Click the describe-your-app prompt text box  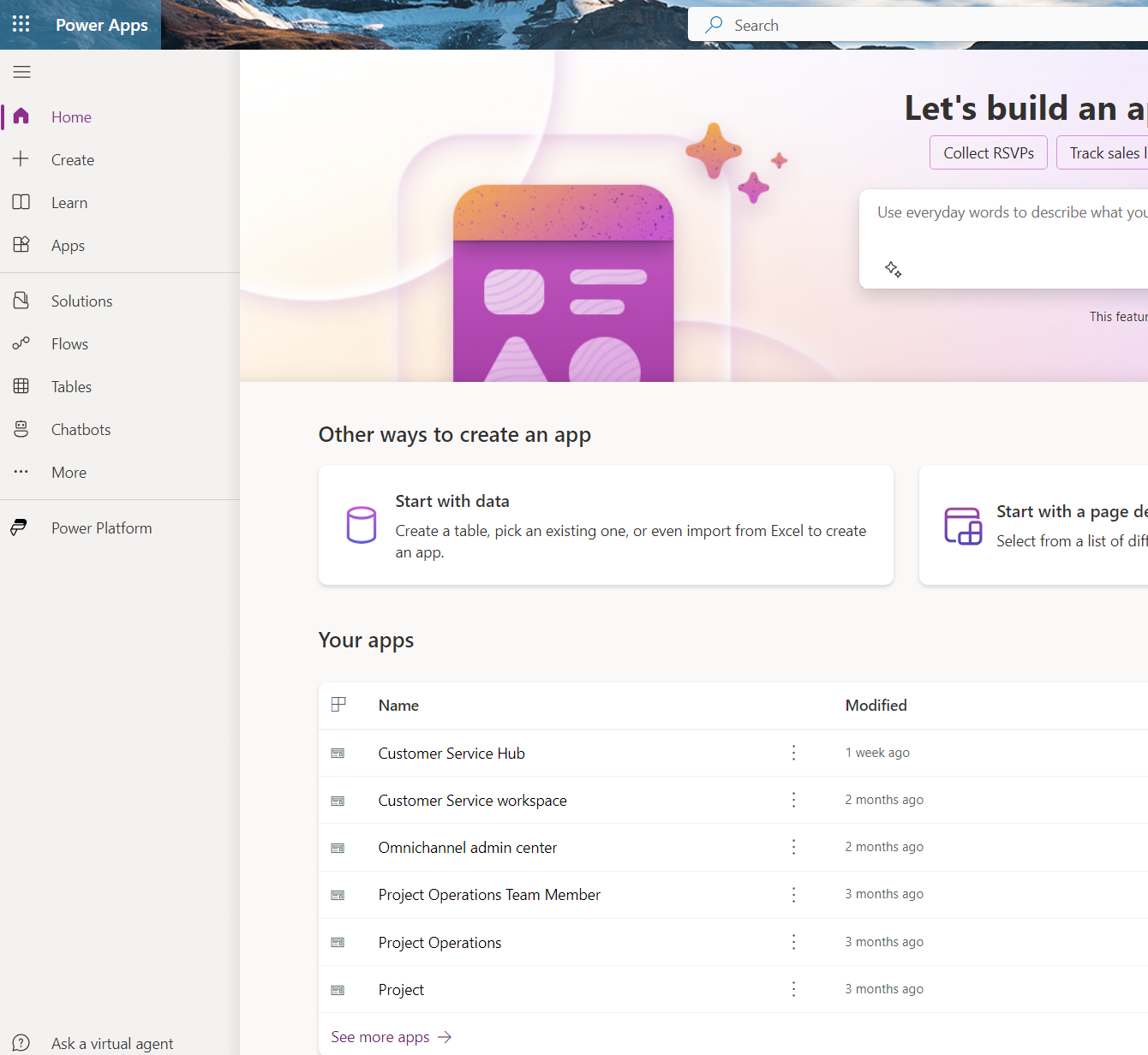1004,238
